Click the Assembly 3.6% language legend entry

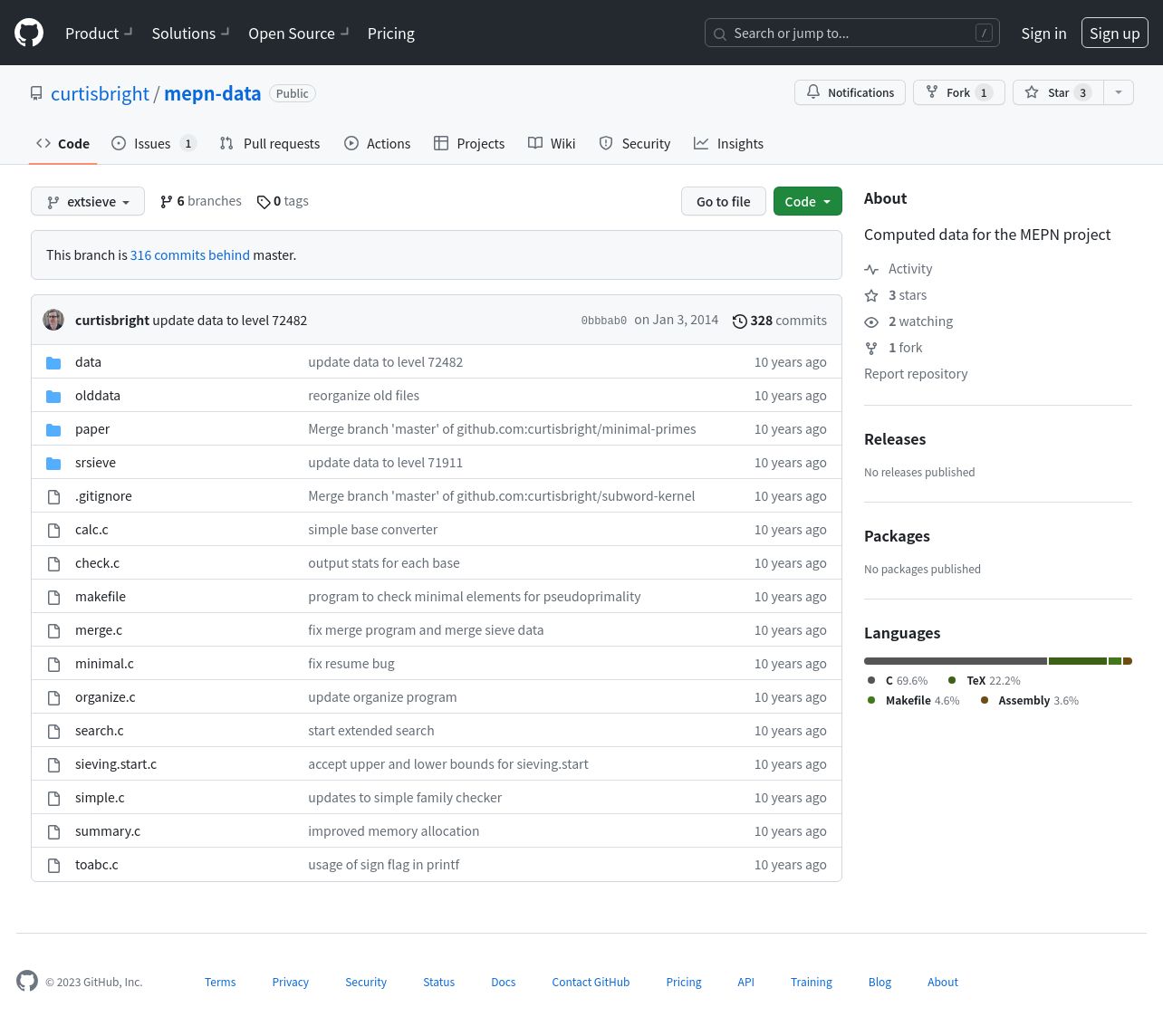(1030, 700)
